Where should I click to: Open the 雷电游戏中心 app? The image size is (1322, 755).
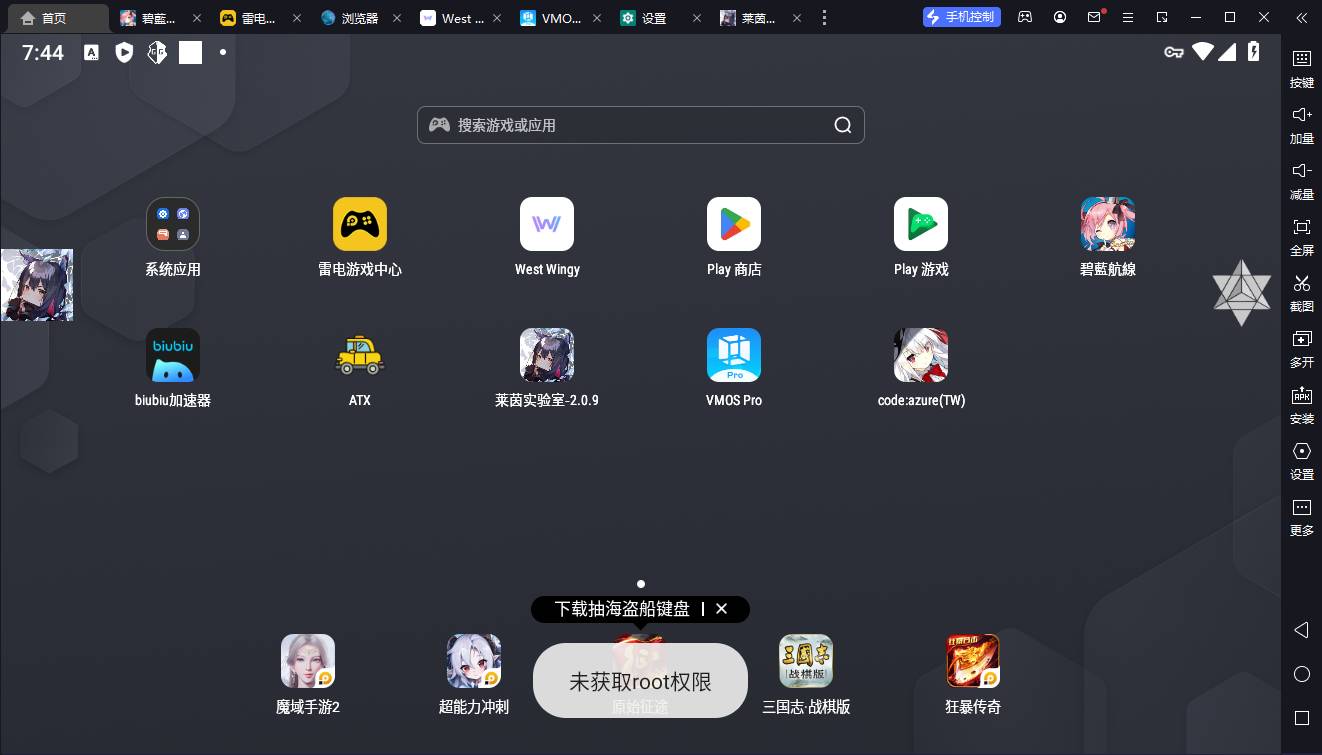(x=359, y=224)
